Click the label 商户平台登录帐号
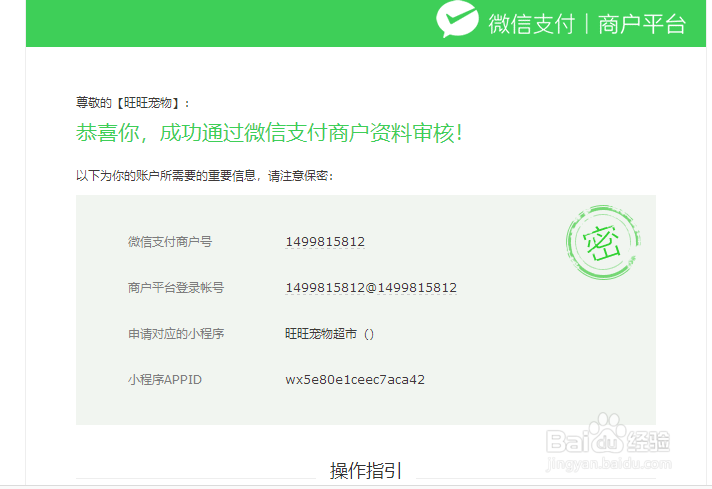 176,287
